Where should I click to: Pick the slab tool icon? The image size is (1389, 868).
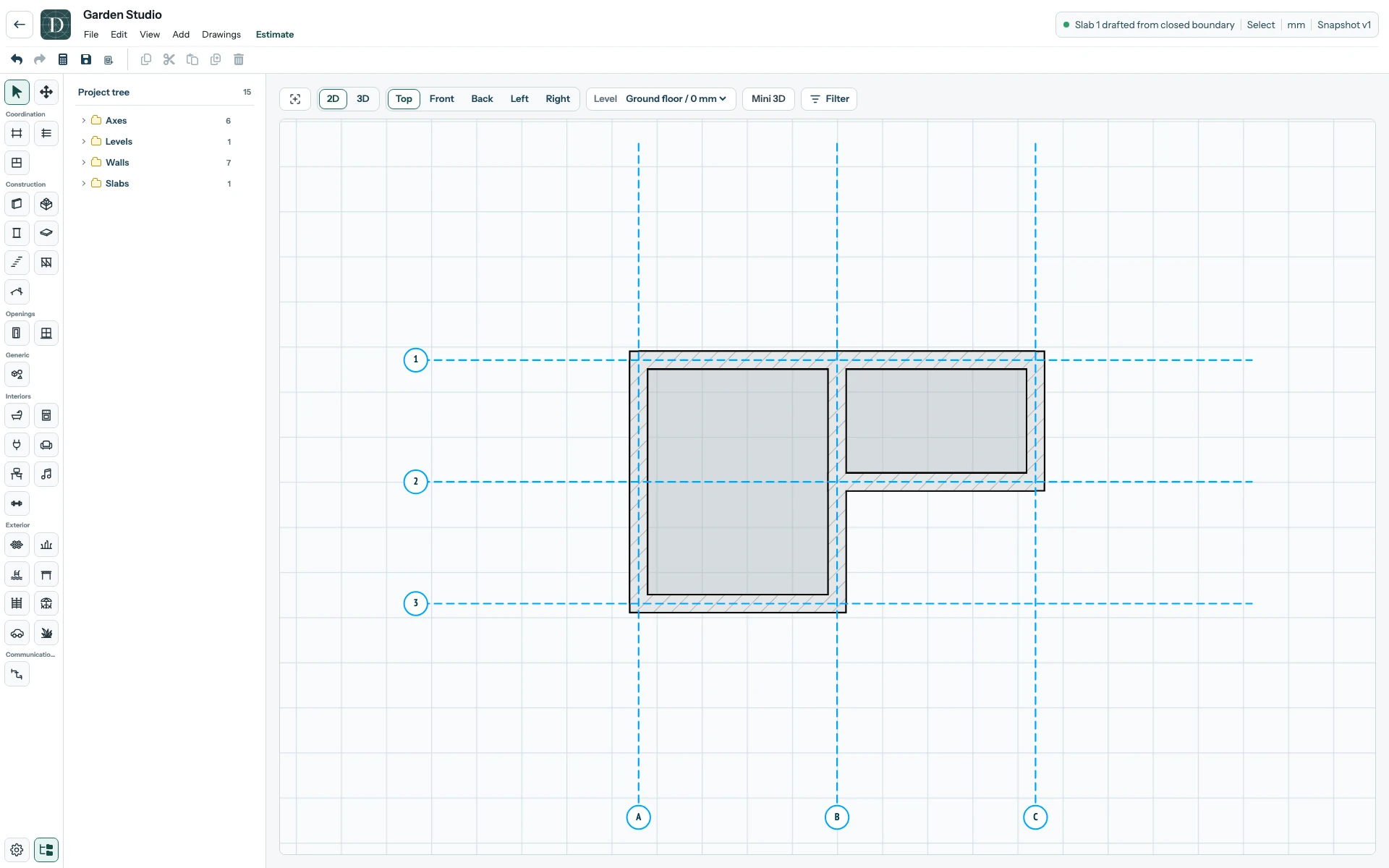tap(46, 233)
